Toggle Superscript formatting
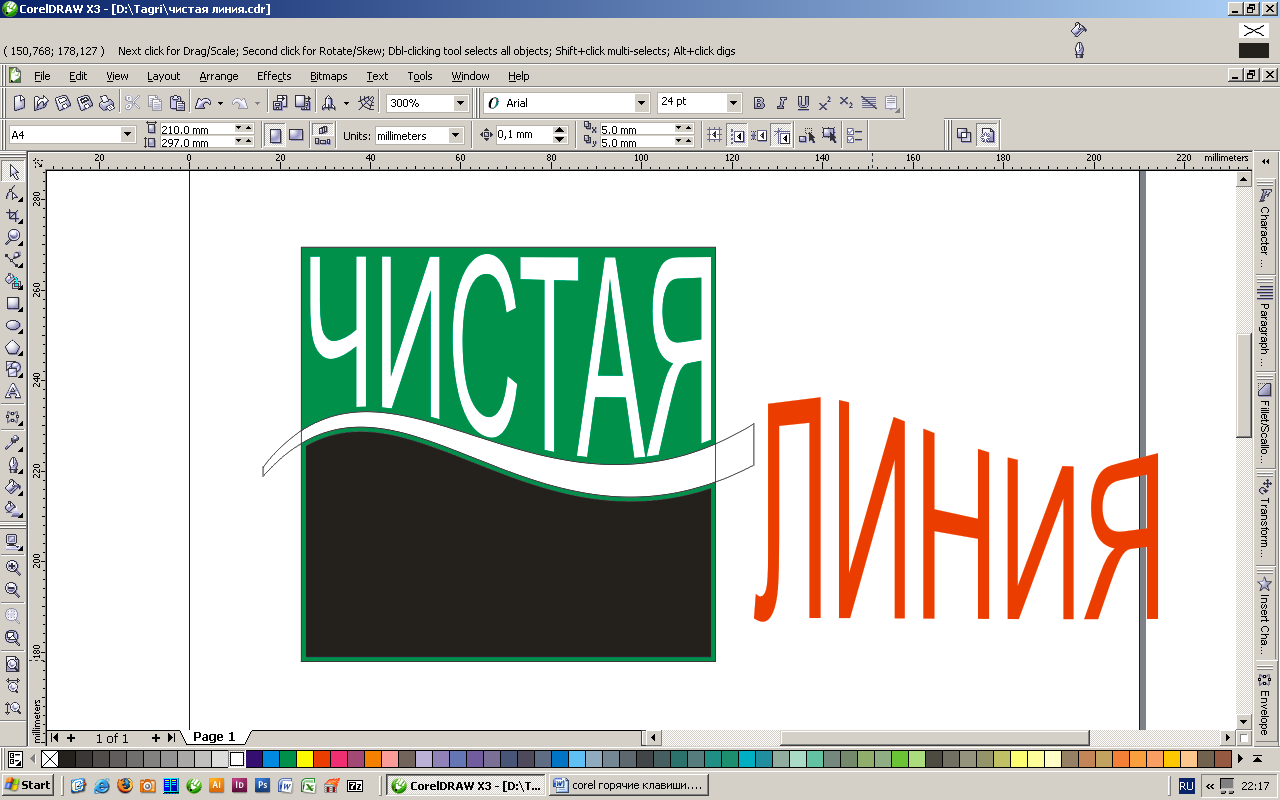1280x800 pixels. tap(825, 103)
